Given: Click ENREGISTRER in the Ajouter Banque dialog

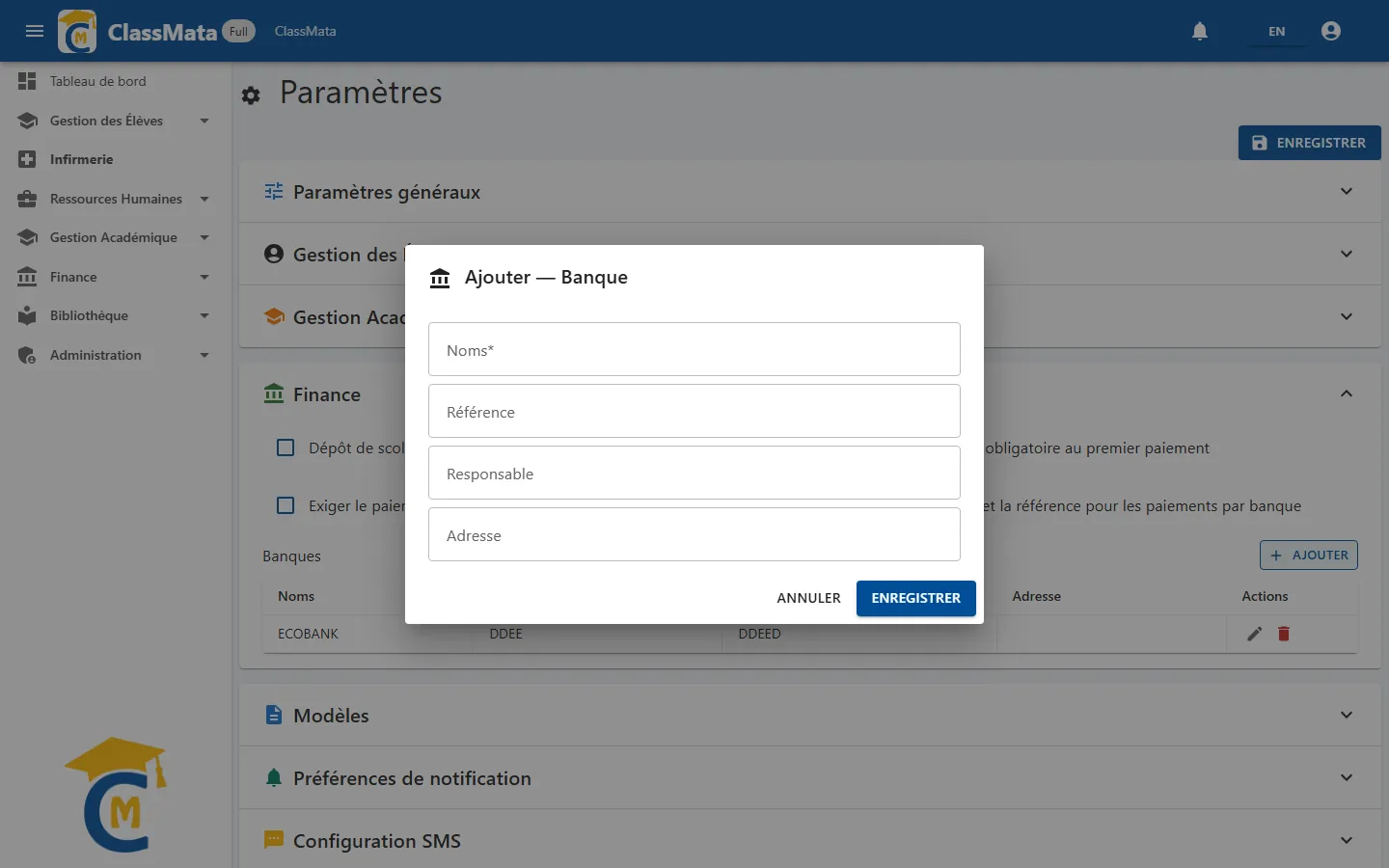Looking at the screenshot, I should coord(916,598).
